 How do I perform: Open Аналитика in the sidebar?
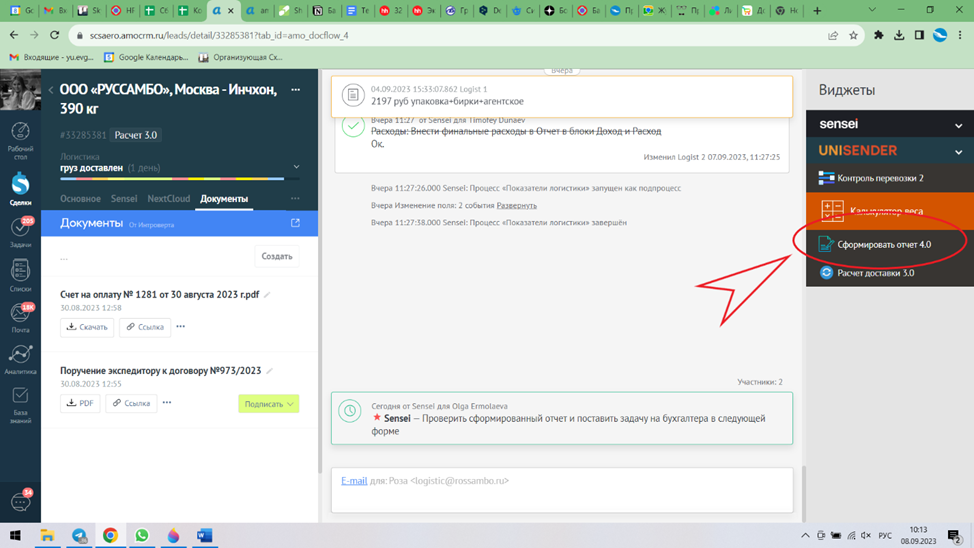tap(20, 360)
